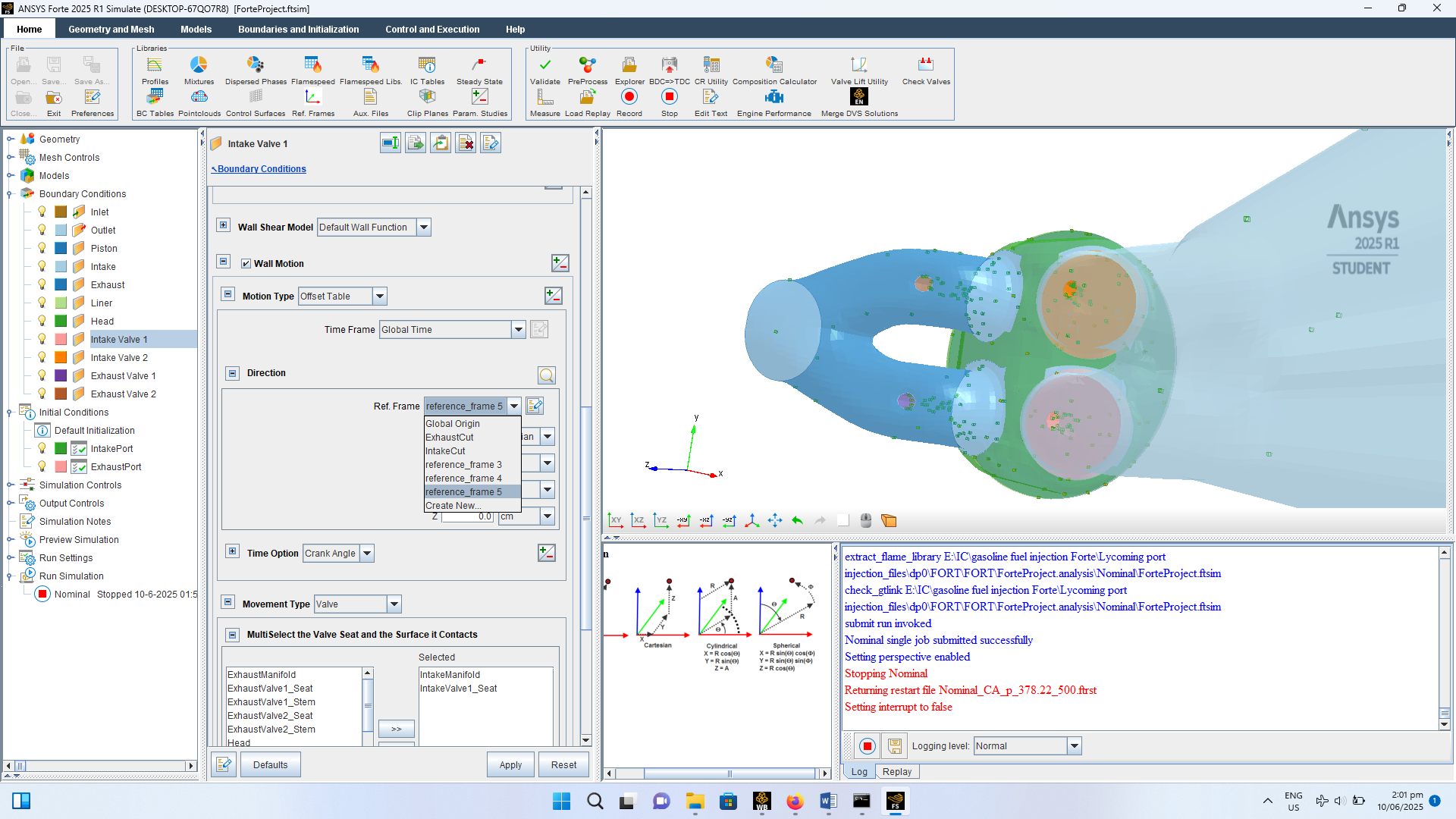Click the Reset button
1456x819 pixels.
[x=563, y=765]
